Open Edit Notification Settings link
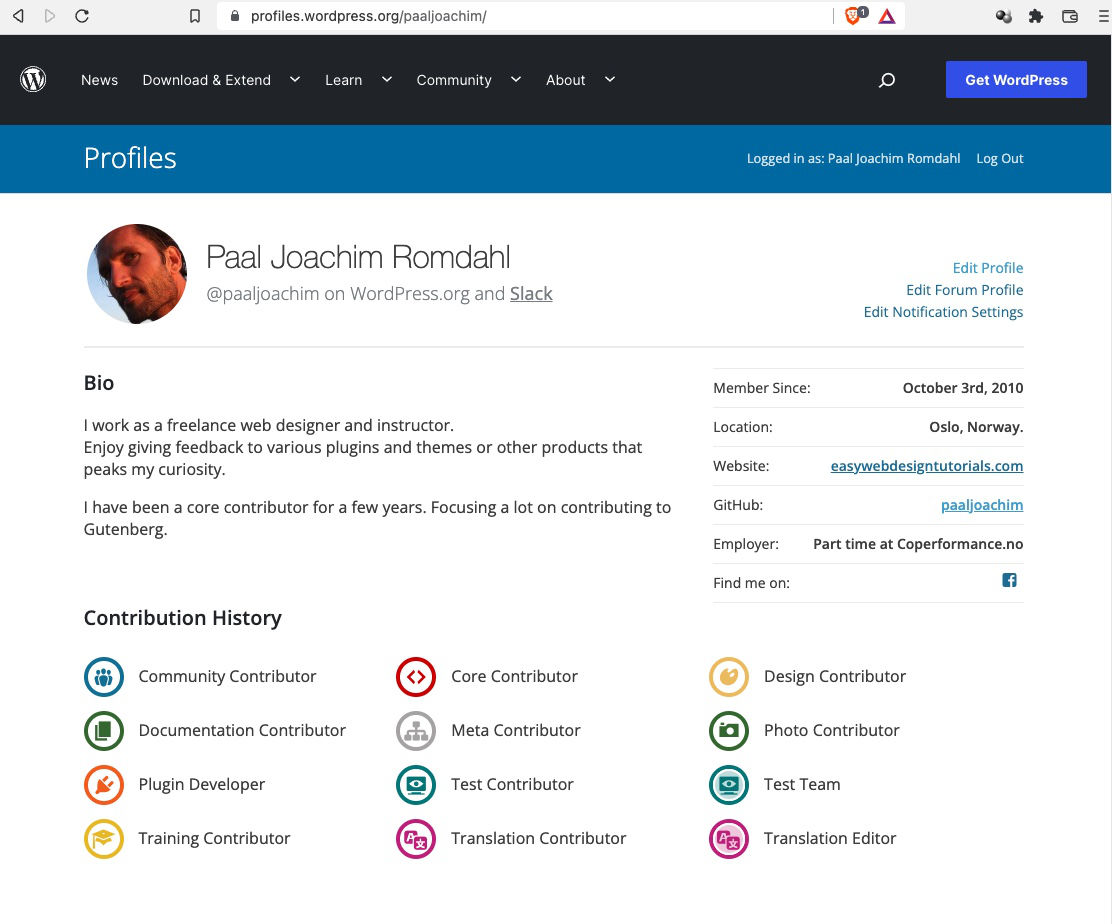 click(943, 312)
